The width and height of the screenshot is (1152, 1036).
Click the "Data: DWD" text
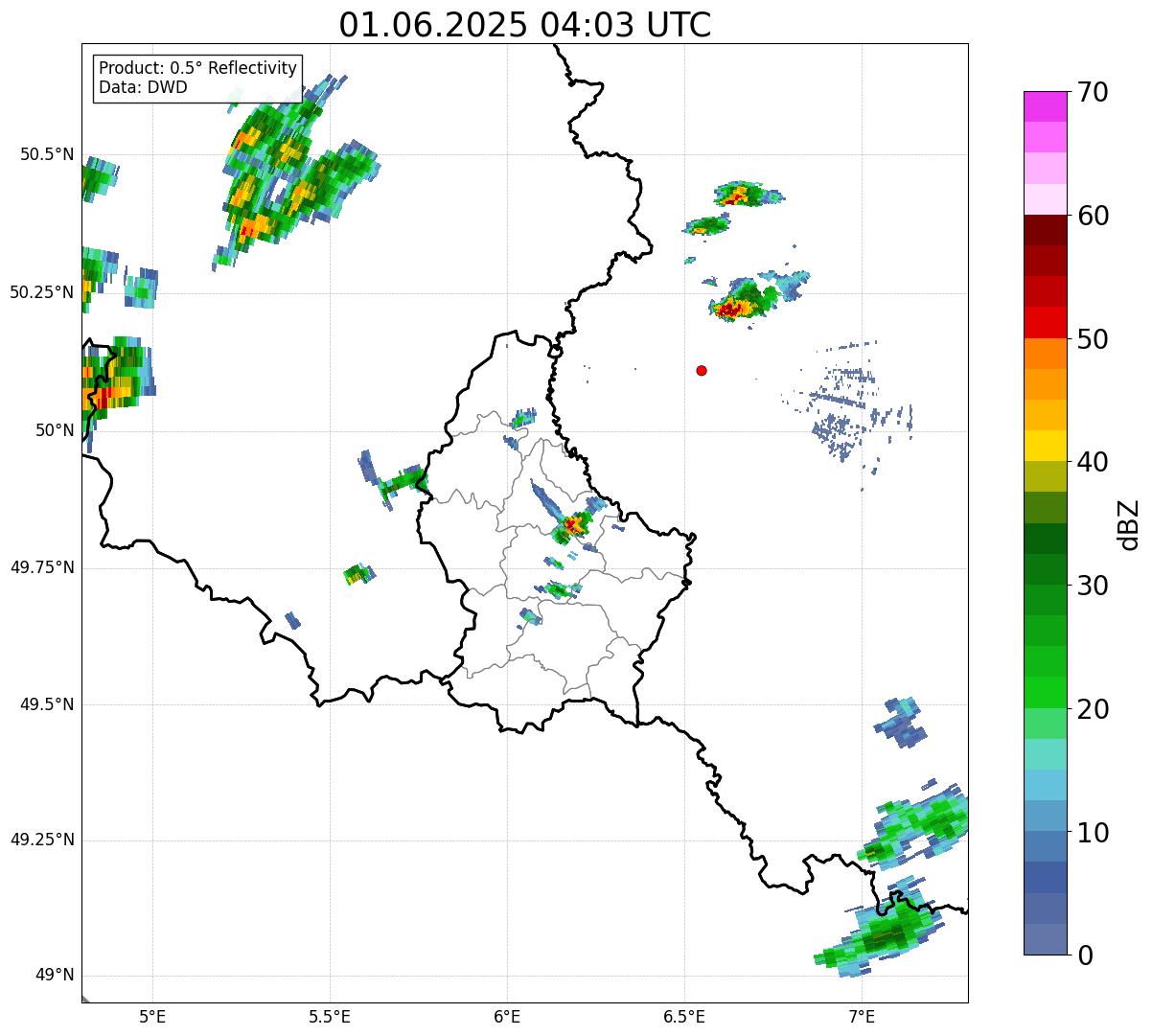(x=143, y=88)
